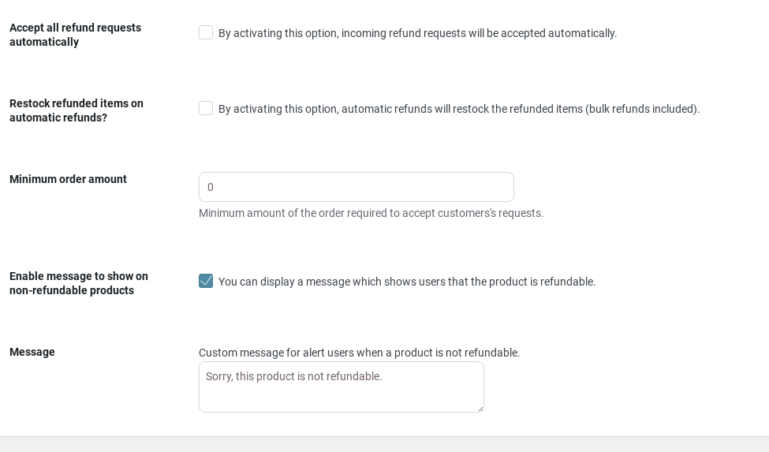Click the 'Minimum amount of the order required' help text
Image resolution: width=769 pixels, height=452 pixels.
click(371, 213)
